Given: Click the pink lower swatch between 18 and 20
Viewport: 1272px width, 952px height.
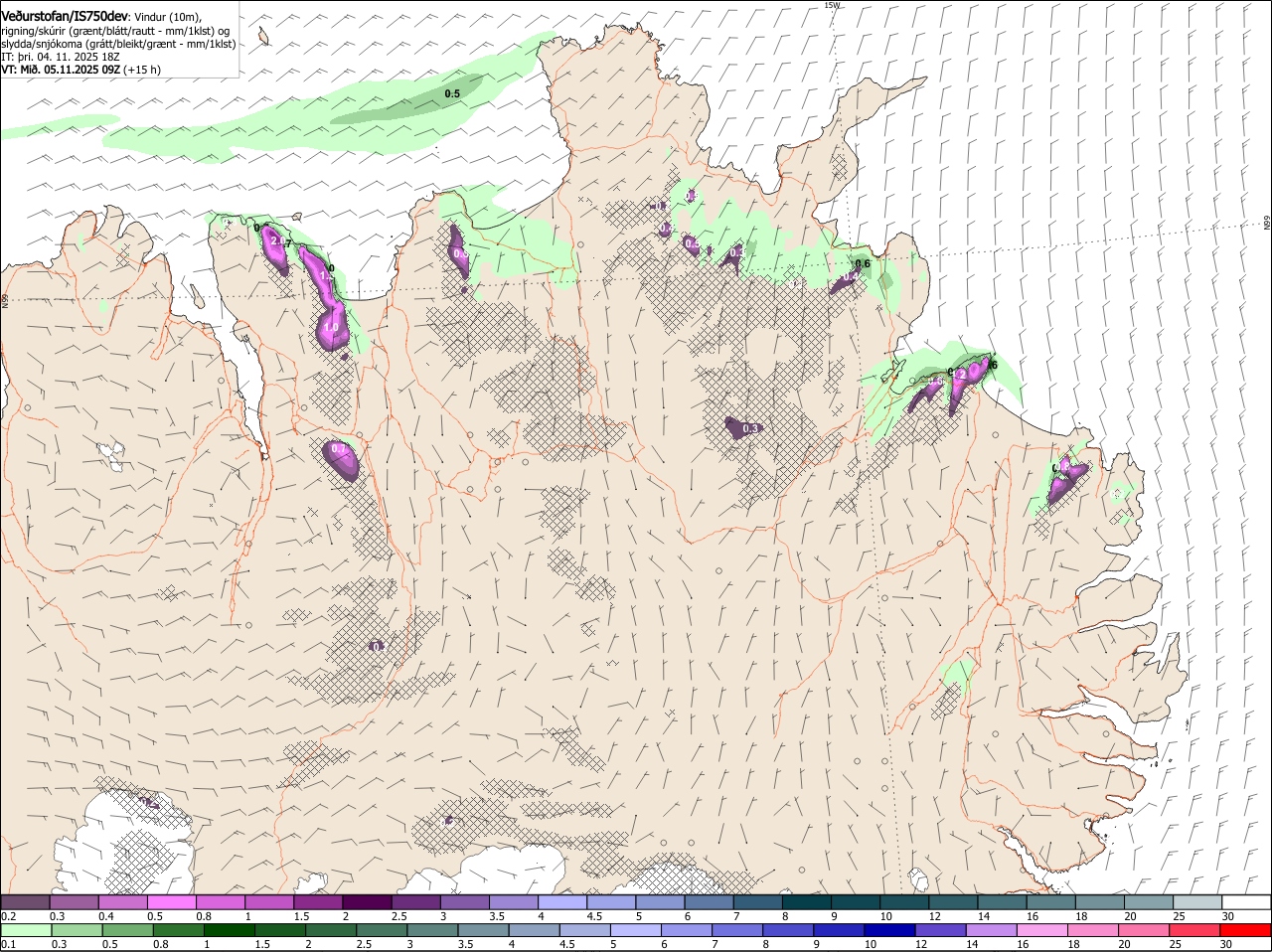Looking at the screenshot, I should click(1093, 931).
